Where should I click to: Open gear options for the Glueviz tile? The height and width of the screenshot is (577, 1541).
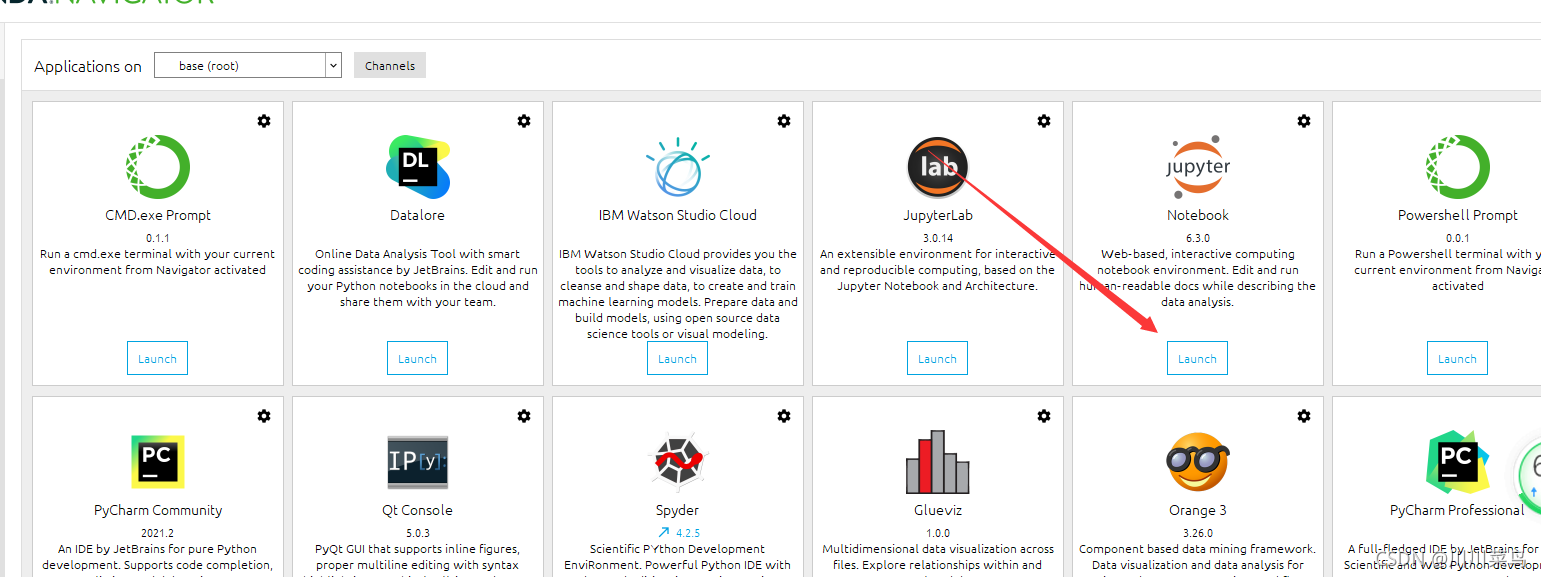pos(1044,416)
